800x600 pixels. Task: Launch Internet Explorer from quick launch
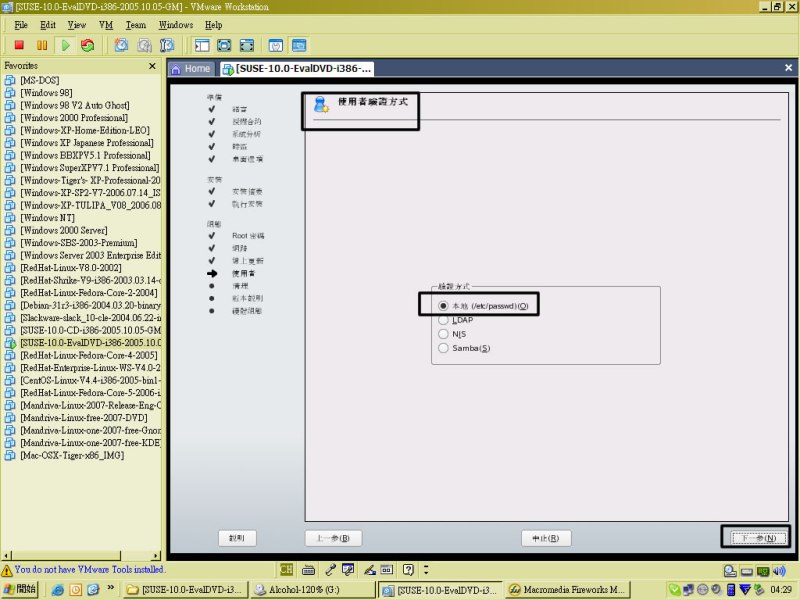[58, 590]
